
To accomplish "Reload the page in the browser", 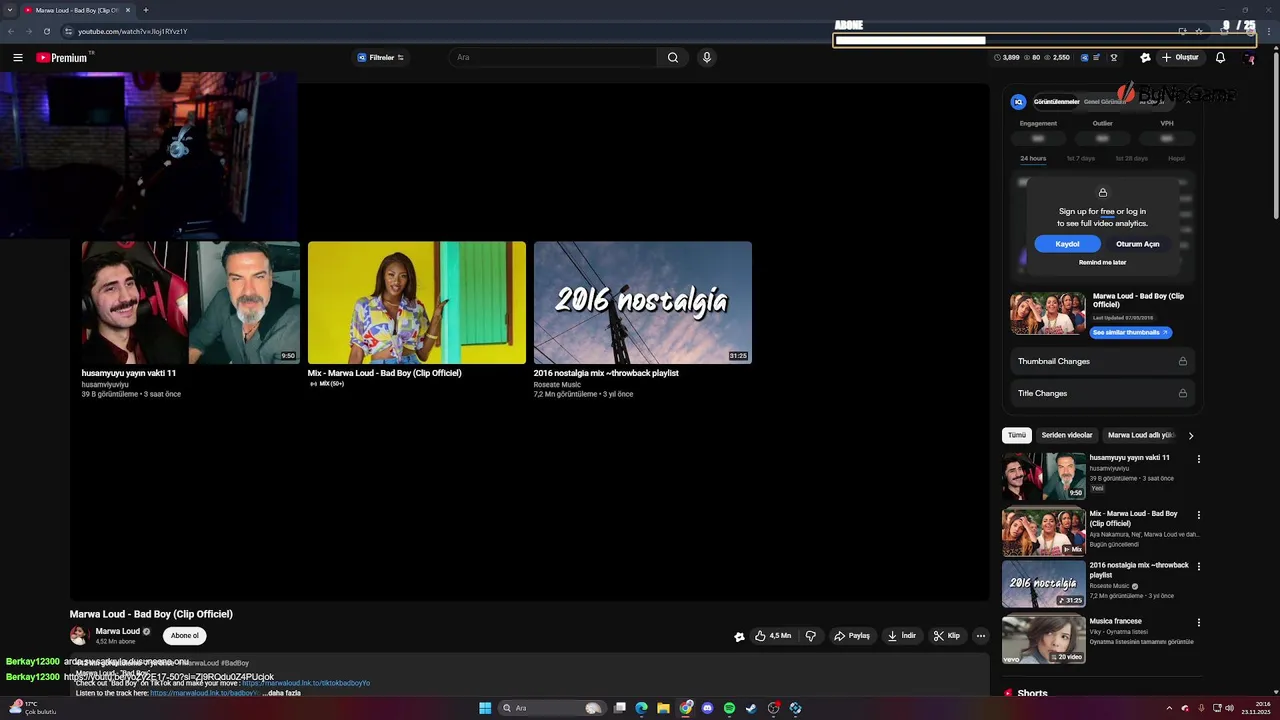I will coord(47,31).
